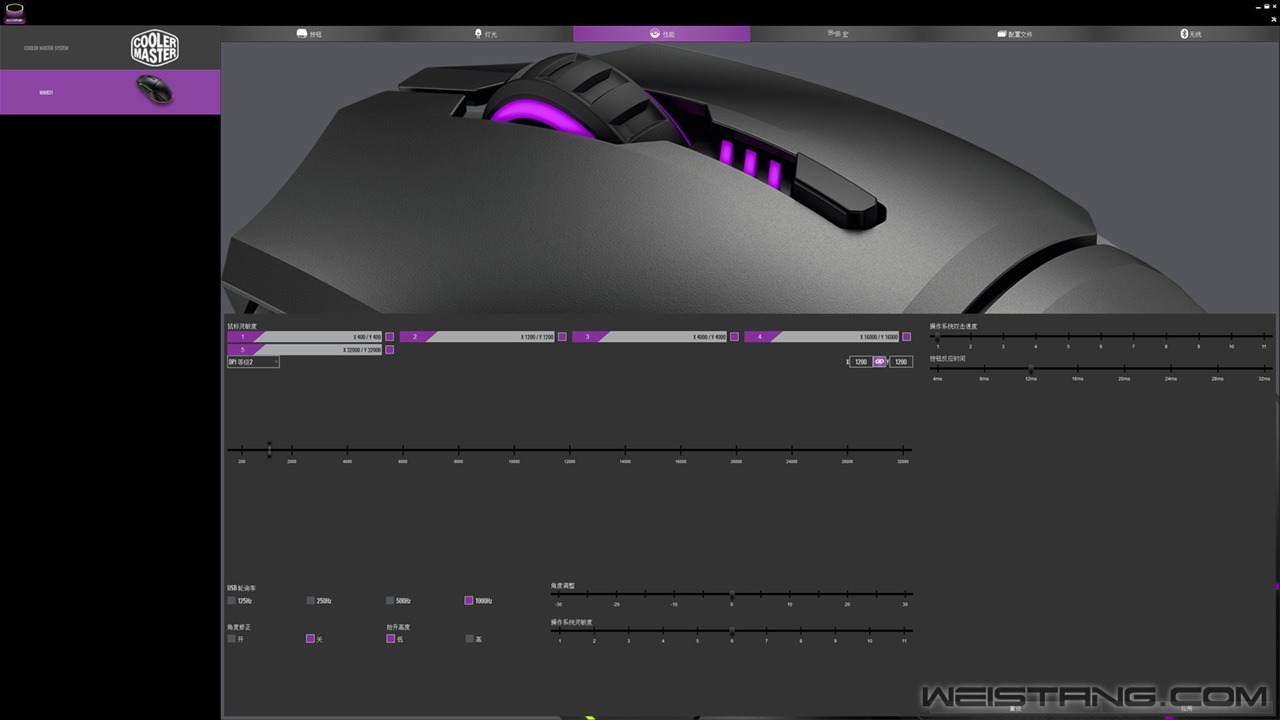Click the app icon in top-left corner
This screenshot has height=720, width=1280.
pos(14,13)
